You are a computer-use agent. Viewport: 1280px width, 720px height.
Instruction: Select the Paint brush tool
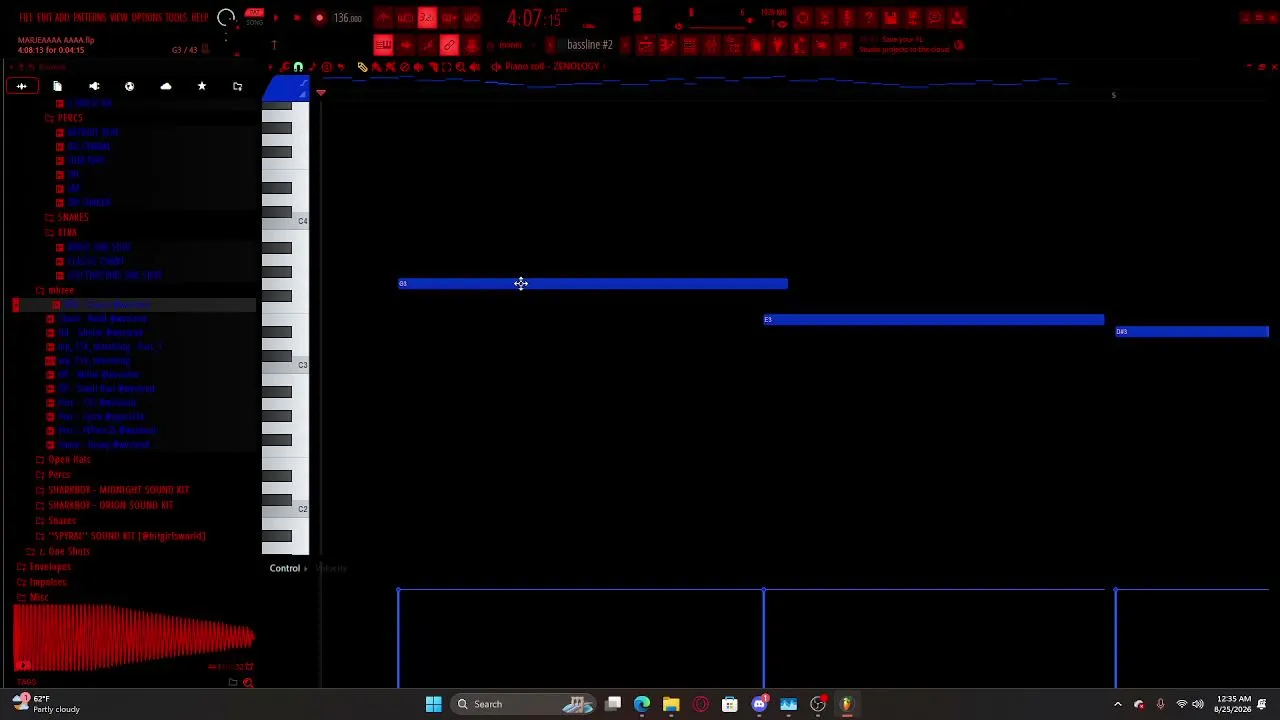tap(376, 67)
